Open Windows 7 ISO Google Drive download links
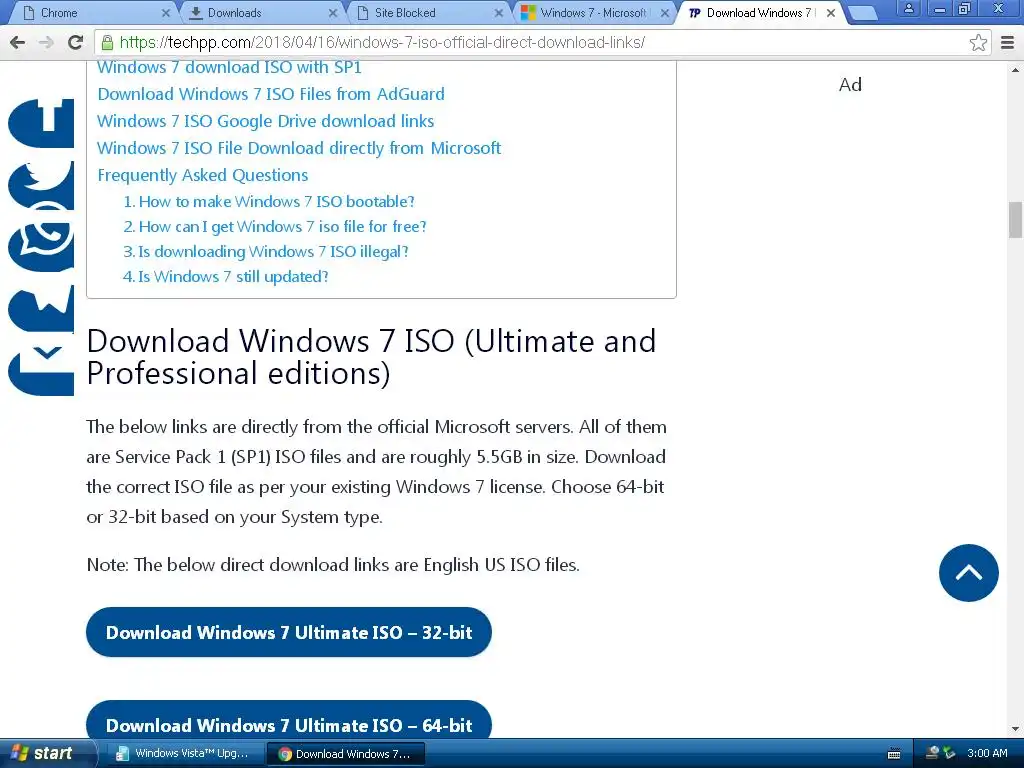Screen dimensions: 1024x768 265,121
